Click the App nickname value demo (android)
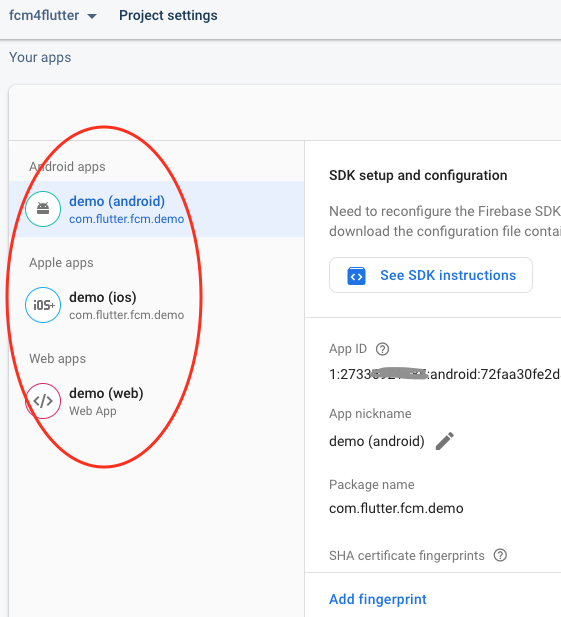This screenshot has width=561, height=617. [377, 442]
